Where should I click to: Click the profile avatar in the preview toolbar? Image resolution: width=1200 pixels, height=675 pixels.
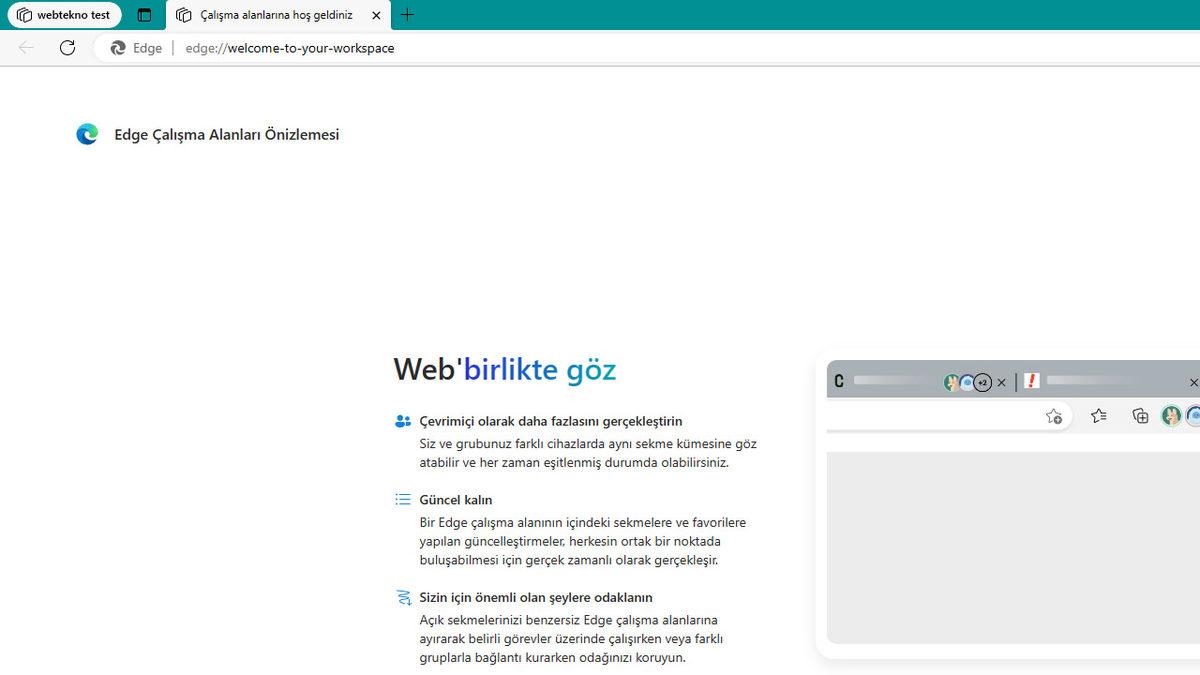pyautogui.click(x=1170, y=415)
